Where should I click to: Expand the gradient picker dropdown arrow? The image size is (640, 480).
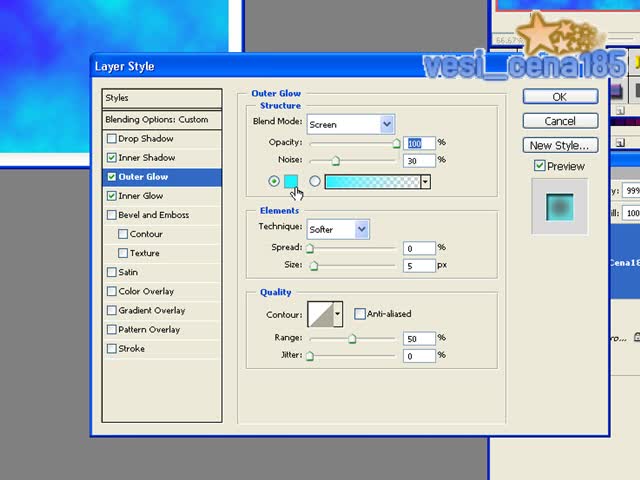pos(425,182)
